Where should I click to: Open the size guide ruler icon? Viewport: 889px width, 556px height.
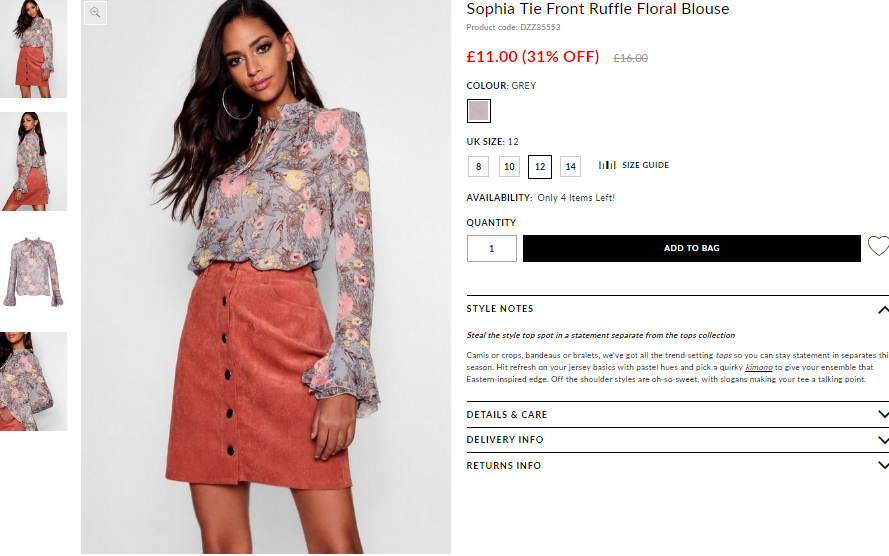click(x=607, y=165)
